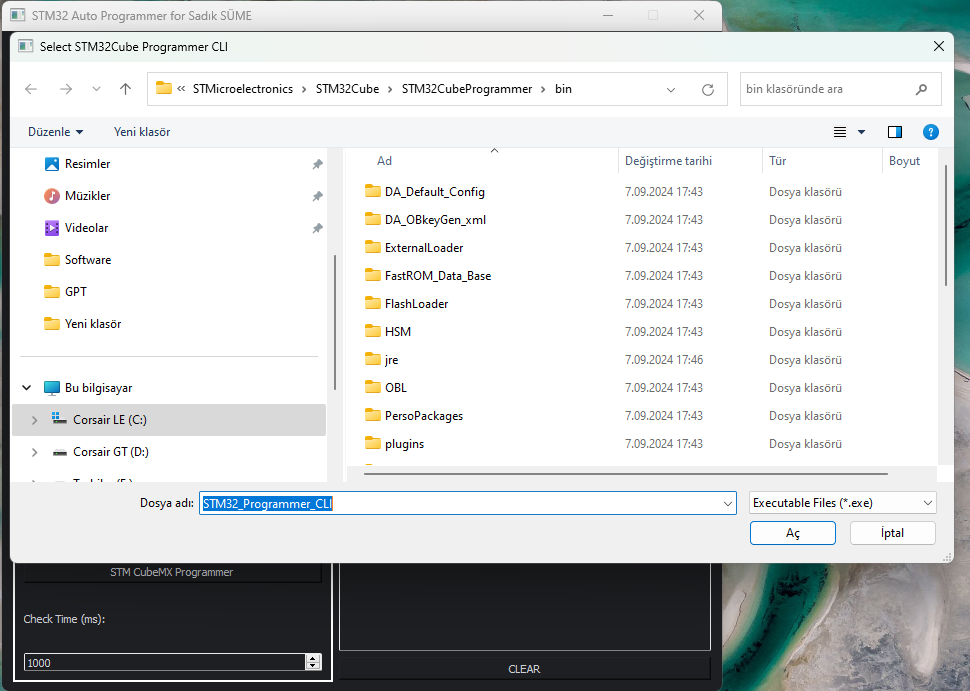970x691 pixels.
Task: Change the view layout icon
Action: click(839, 132)
